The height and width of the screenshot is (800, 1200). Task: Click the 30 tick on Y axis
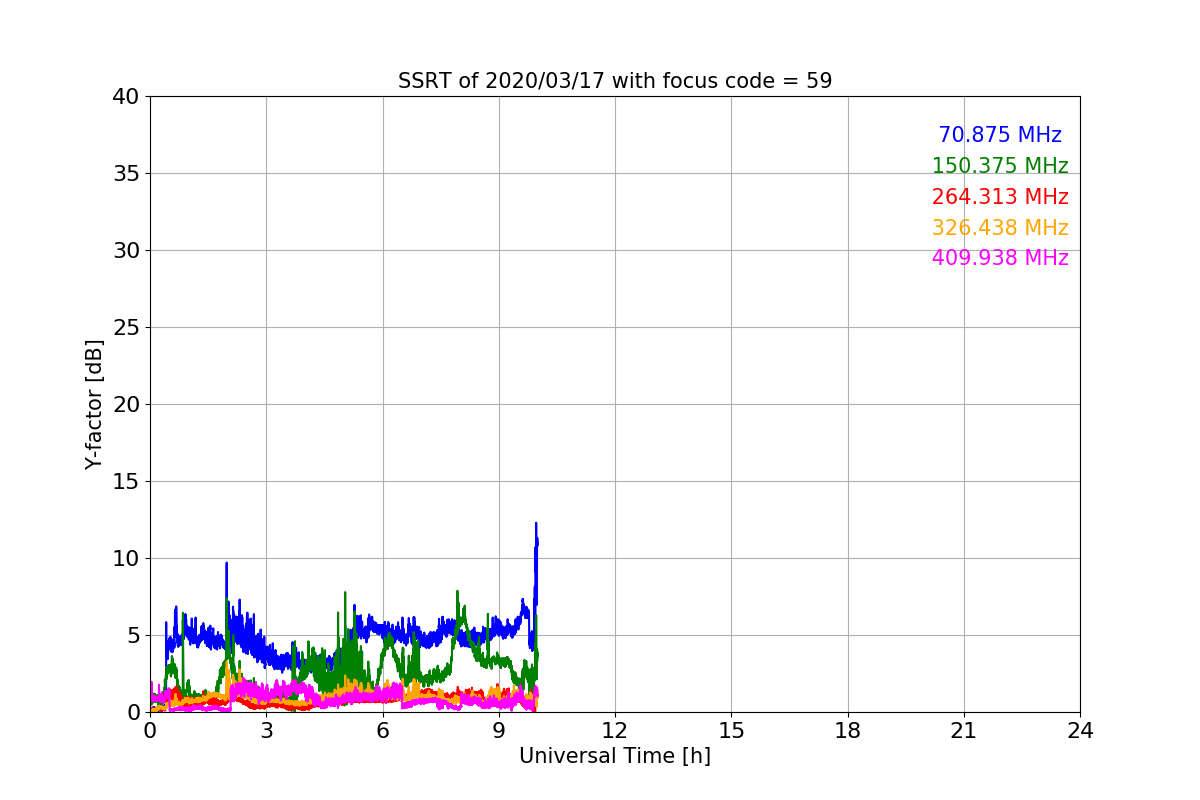point(126,251)
